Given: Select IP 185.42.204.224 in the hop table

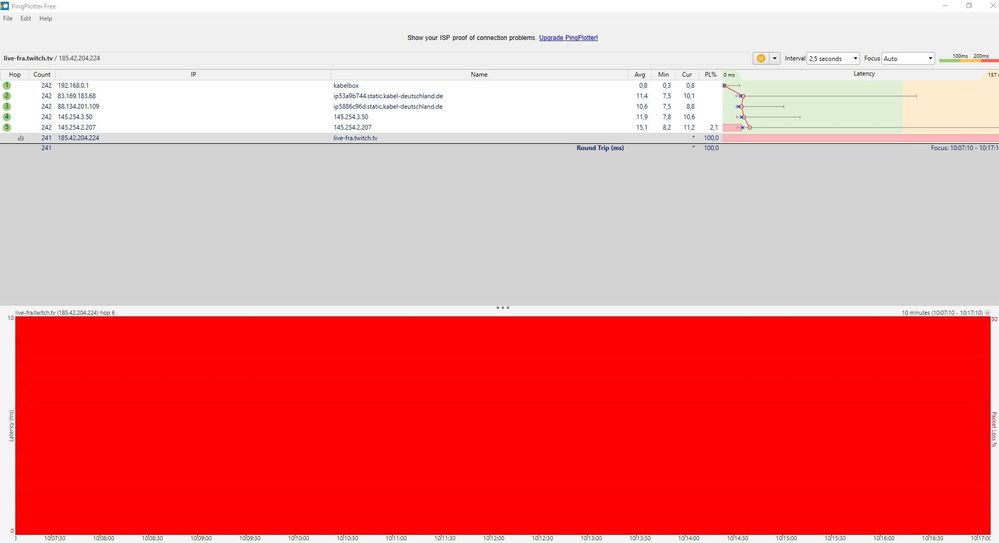Looking at the screenshot, I should [x=78, y=138].
